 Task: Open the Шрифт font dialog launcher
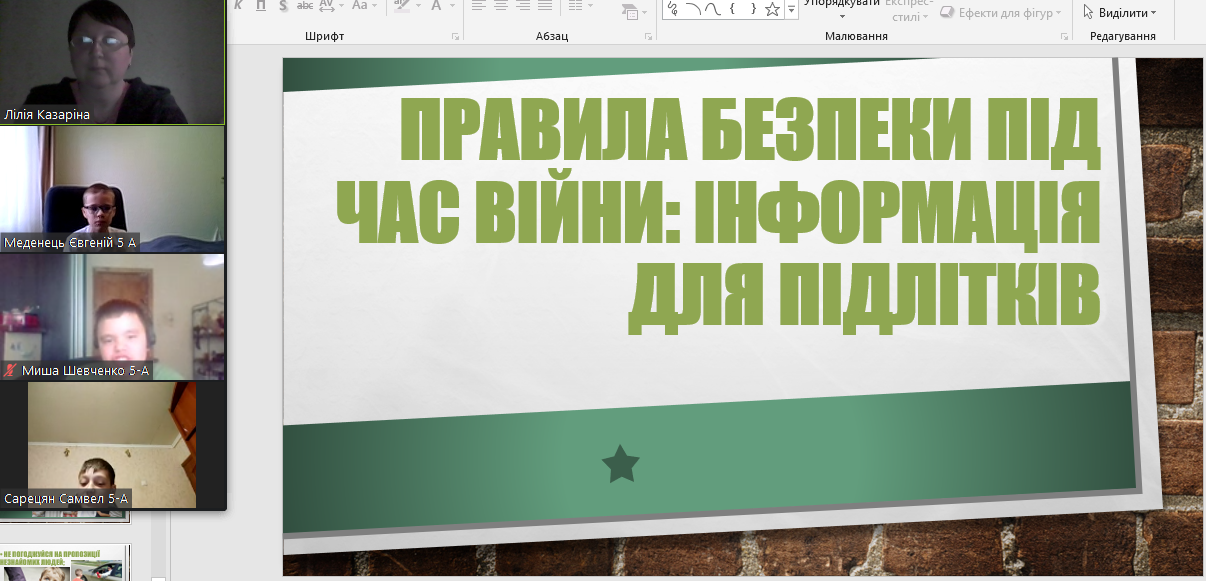point(455,37)
